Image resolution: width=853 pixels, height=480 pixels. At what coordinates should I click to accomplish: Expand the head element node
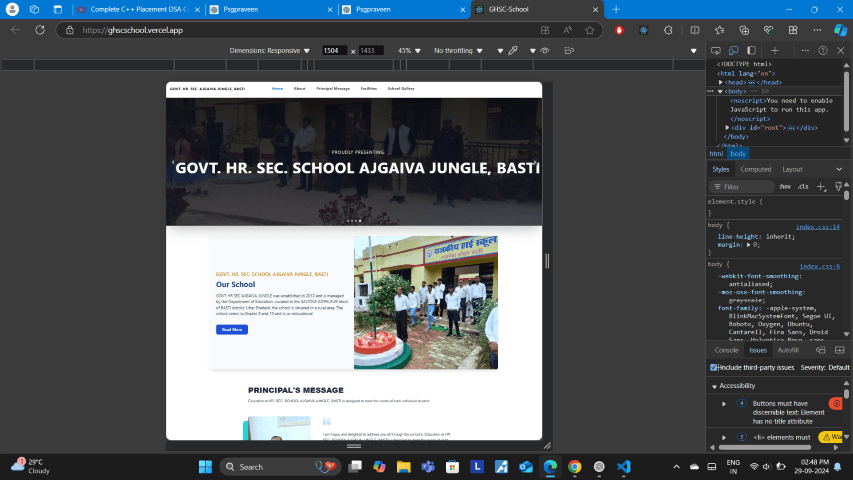pos(721,83)
